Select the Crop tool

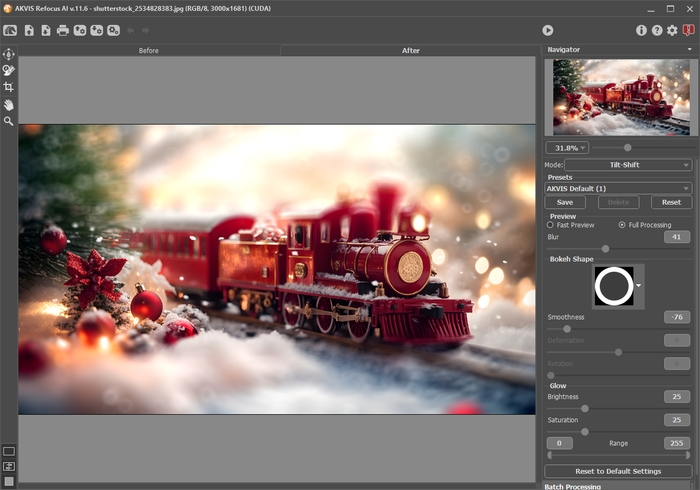[x=8, y=87]
